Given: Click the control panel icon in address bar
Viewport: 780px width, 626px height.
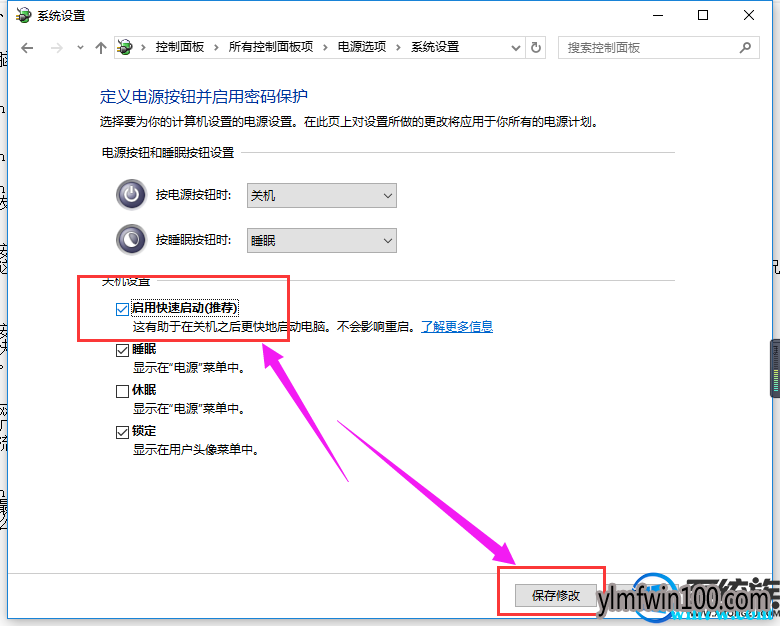Looking at the screenshot, I should click(125, 47).
